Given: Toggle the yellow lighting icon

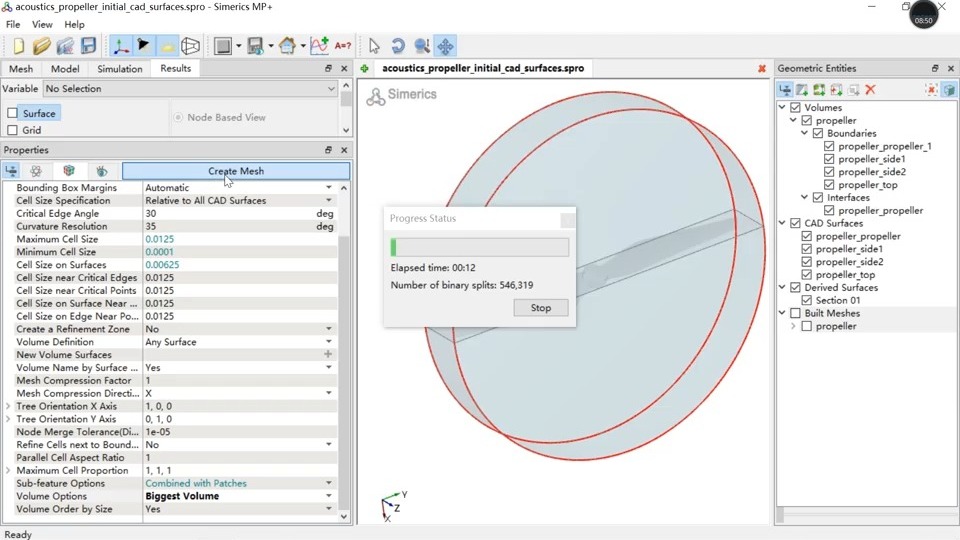Looking at the screenshot, I should (x=167, y=47).
